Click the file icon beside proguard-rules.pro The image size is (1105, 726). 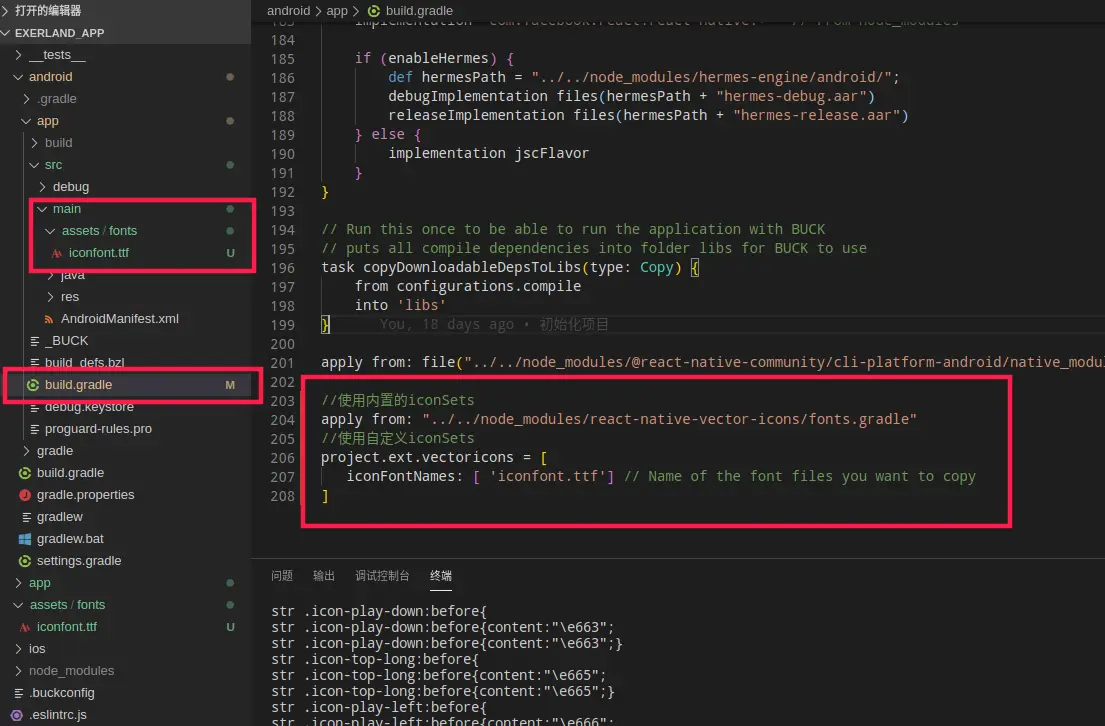coord(34,429)
